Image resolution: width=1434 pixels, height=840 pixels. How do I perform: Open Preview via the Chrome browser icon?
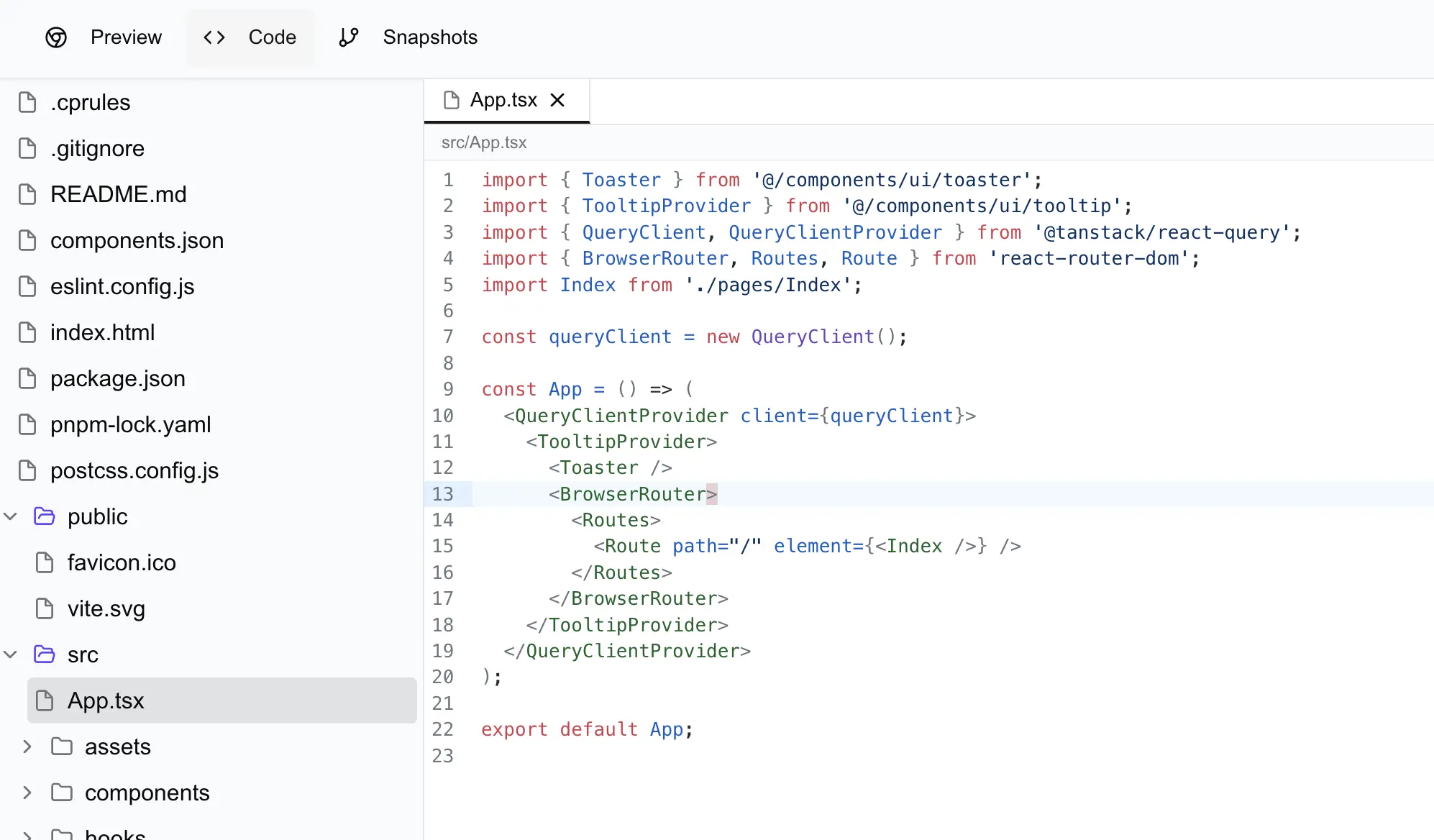(55, 37)
